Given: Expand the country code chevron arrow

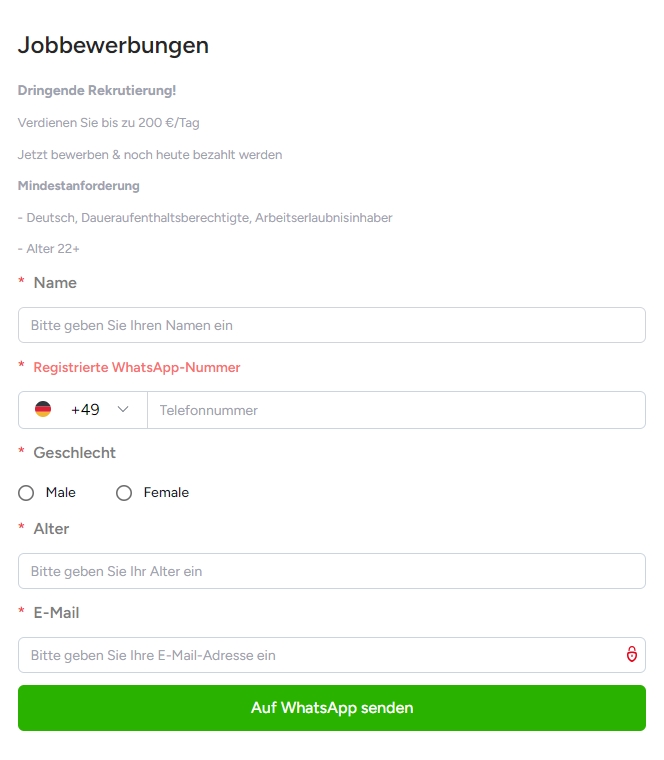Looking at the screenshot, I should pos(123,409).
